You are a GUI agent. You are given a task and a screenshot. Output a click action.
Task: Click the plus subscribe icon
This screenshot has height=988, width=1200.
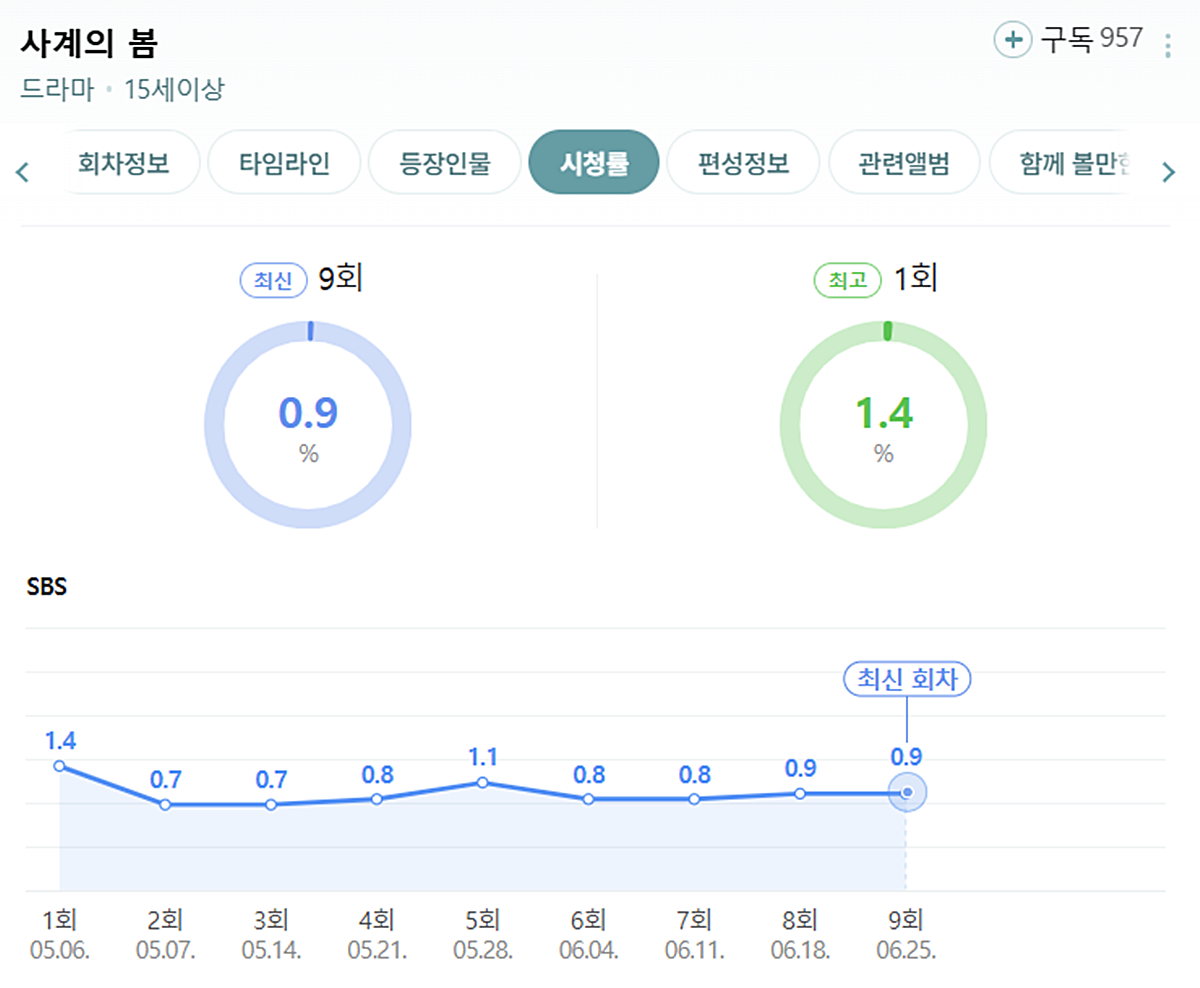coord(1012,40)
